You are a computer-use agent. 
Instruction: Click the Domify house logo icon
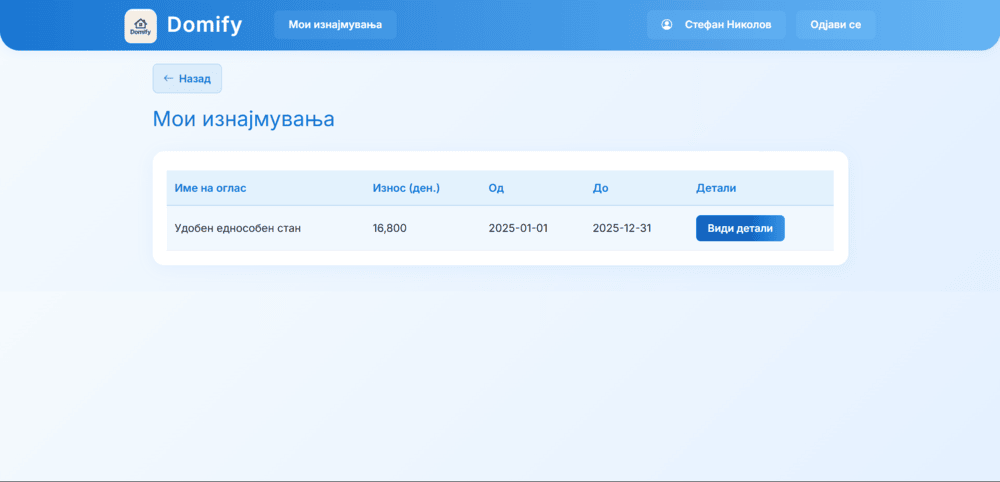tap(140, 25)
